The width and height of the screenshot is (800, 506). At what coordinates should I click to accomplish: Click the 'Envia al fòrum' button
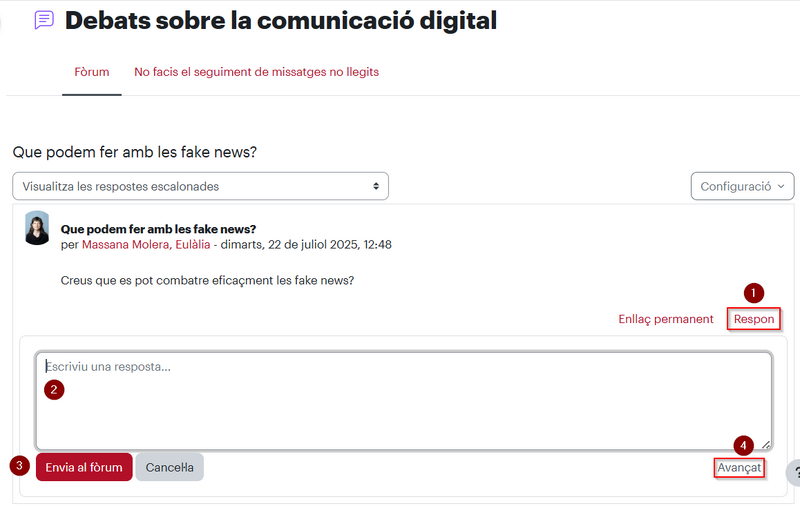[84, 467]
